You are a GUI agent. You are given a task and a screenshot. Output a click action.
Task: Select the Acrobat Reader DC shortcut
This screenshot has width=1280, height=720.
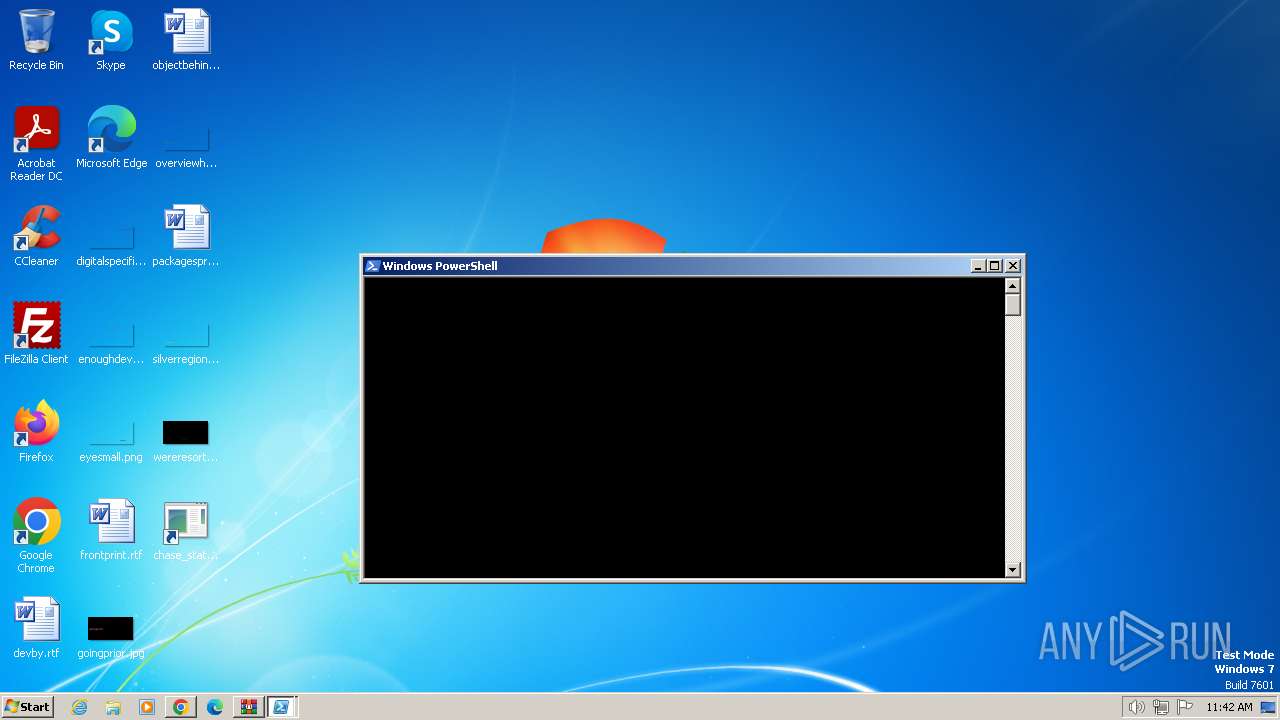pyautogui.click(x=36, y=143)
